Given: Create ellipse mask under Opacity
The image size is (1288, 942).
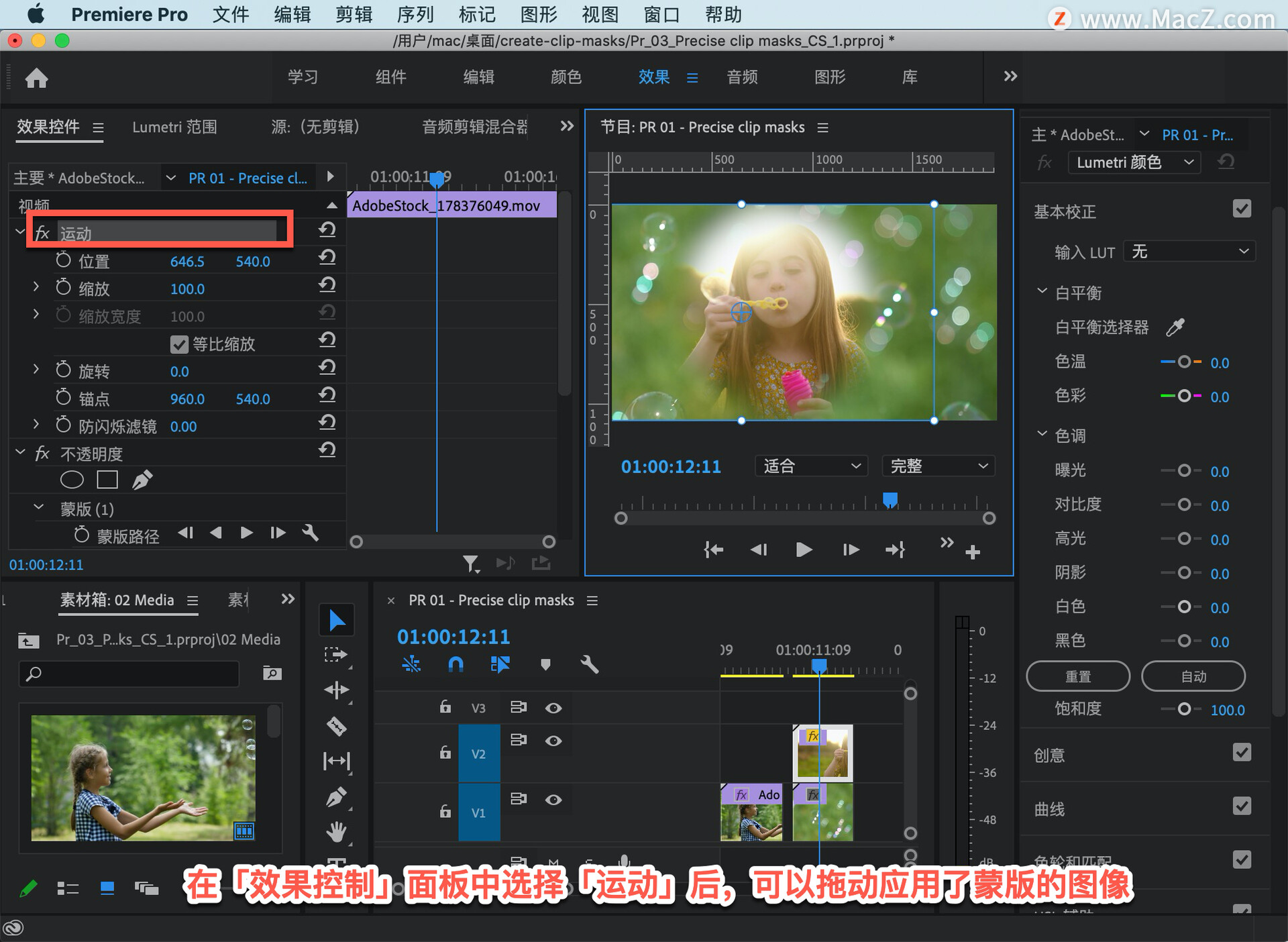Looking at the screenshot, I should click(72, 479).
